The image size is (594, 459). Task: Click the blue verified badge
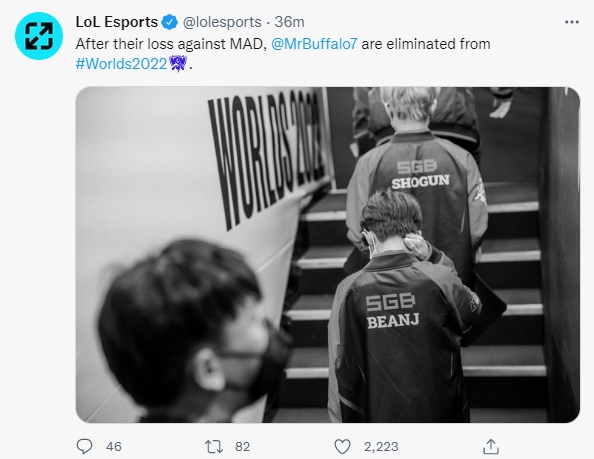(170, 22)
